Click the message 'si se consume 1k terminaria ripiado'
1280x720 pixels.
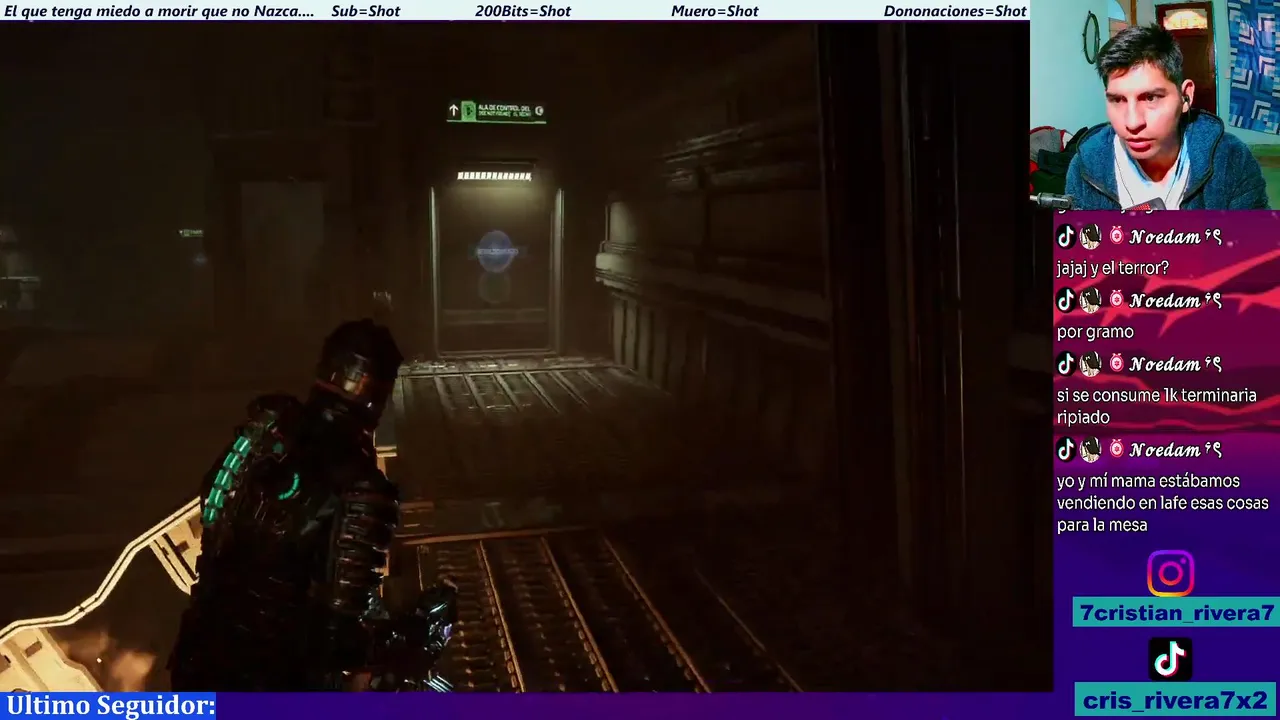click(1156, 406)
